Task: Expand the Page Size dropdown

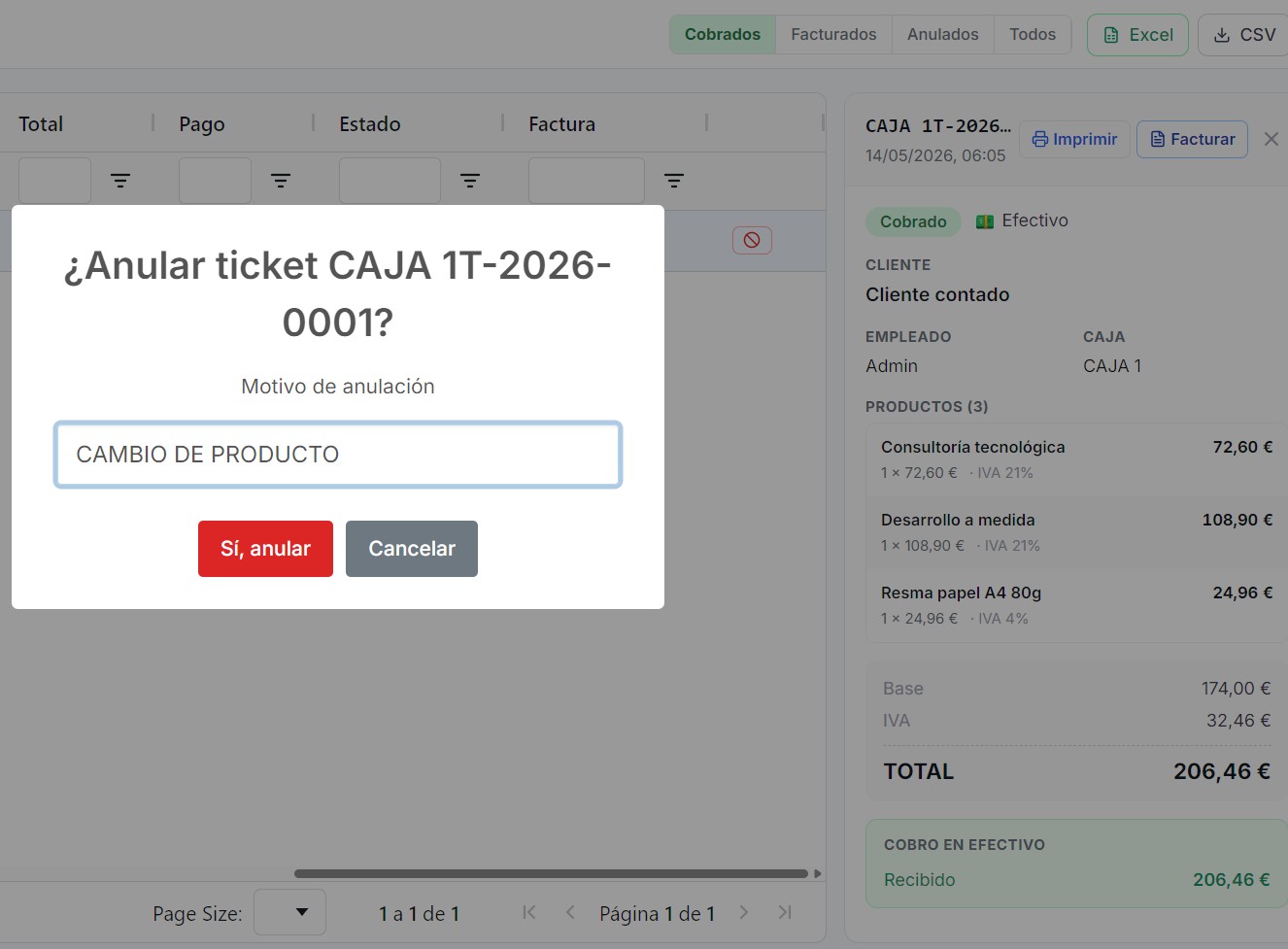Action: pos(289,912)
